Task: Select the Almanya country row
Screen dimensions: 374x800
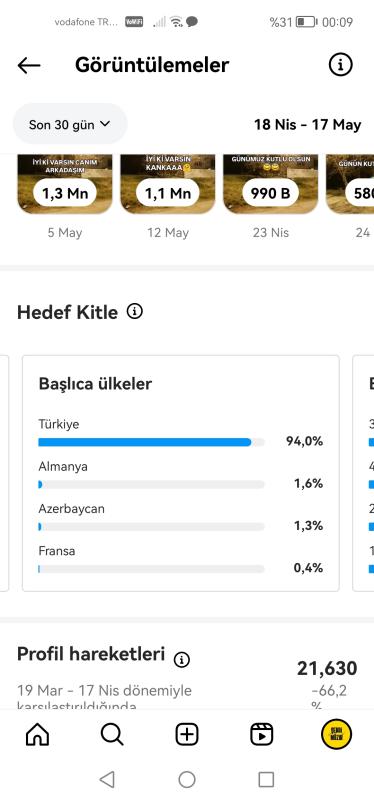Action: pos(181,476)
